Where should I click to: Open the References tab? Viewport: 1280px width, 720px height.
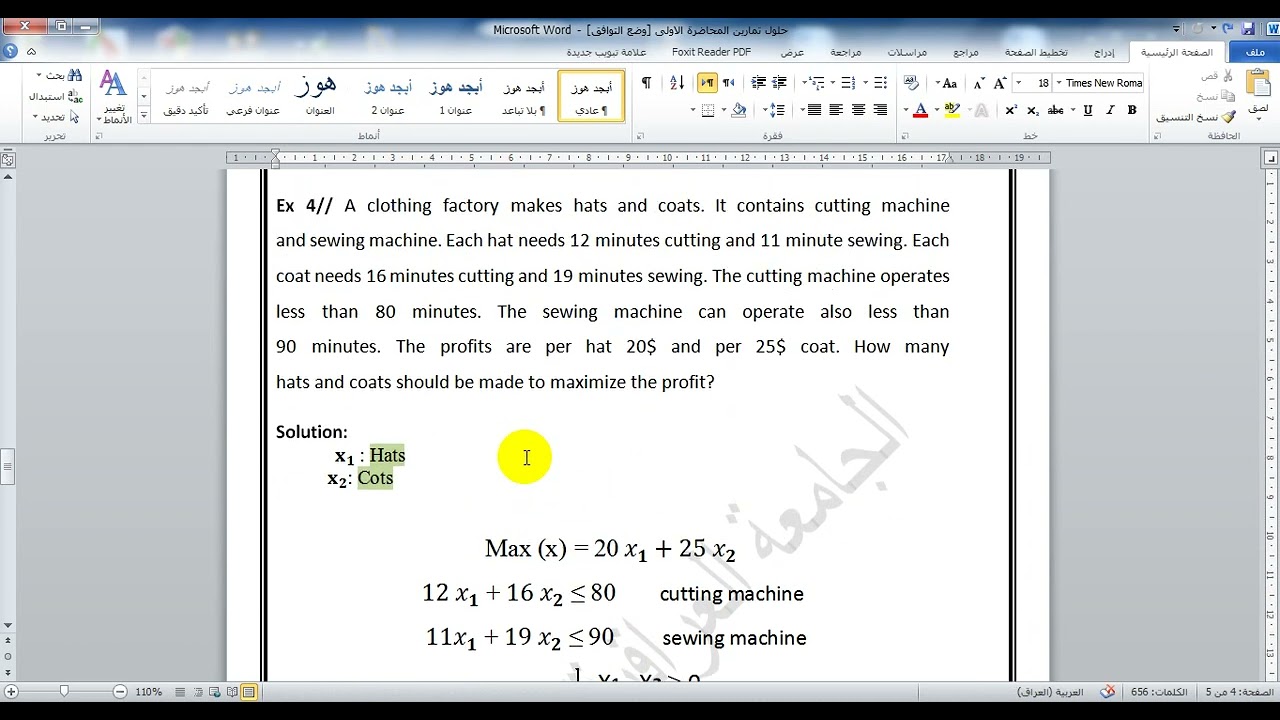tap(966, 52)
